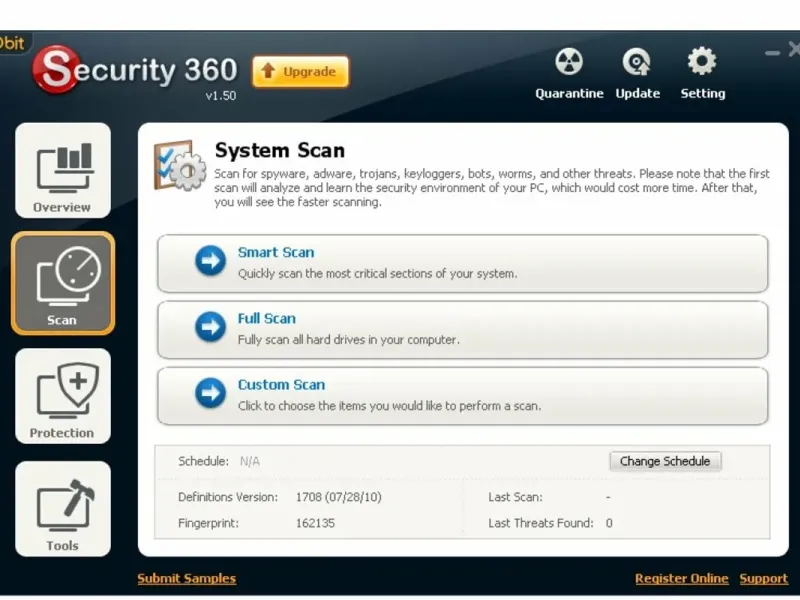The width and height of the screenshot is (800, 600).
Task: Open the Submit Samples link
Action: 187,578
